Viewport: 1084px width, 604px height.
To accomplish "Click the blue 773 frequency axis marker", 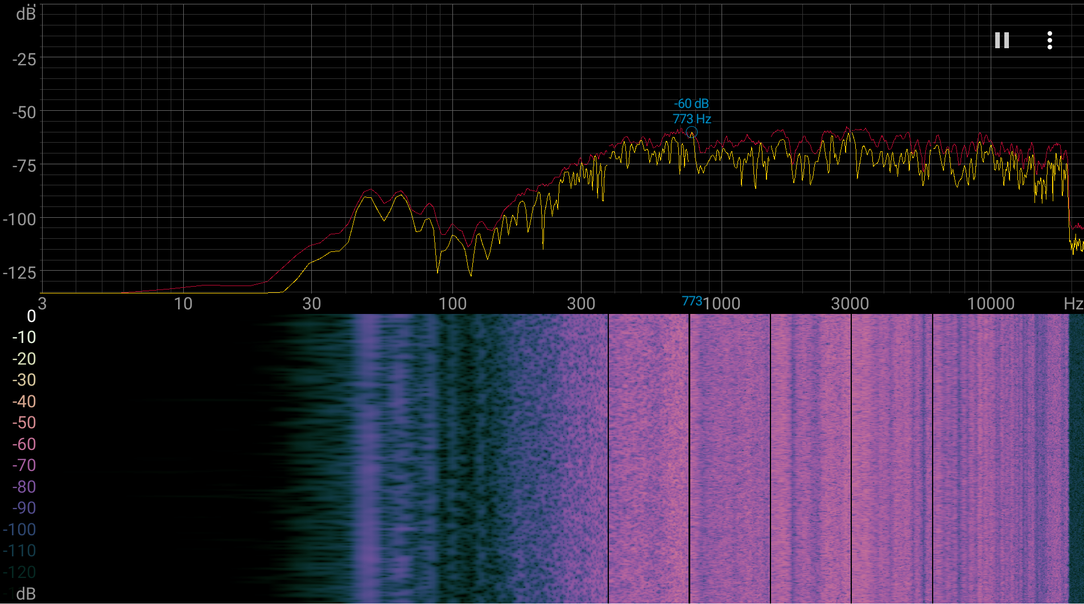I will click(x=691, y=301).
